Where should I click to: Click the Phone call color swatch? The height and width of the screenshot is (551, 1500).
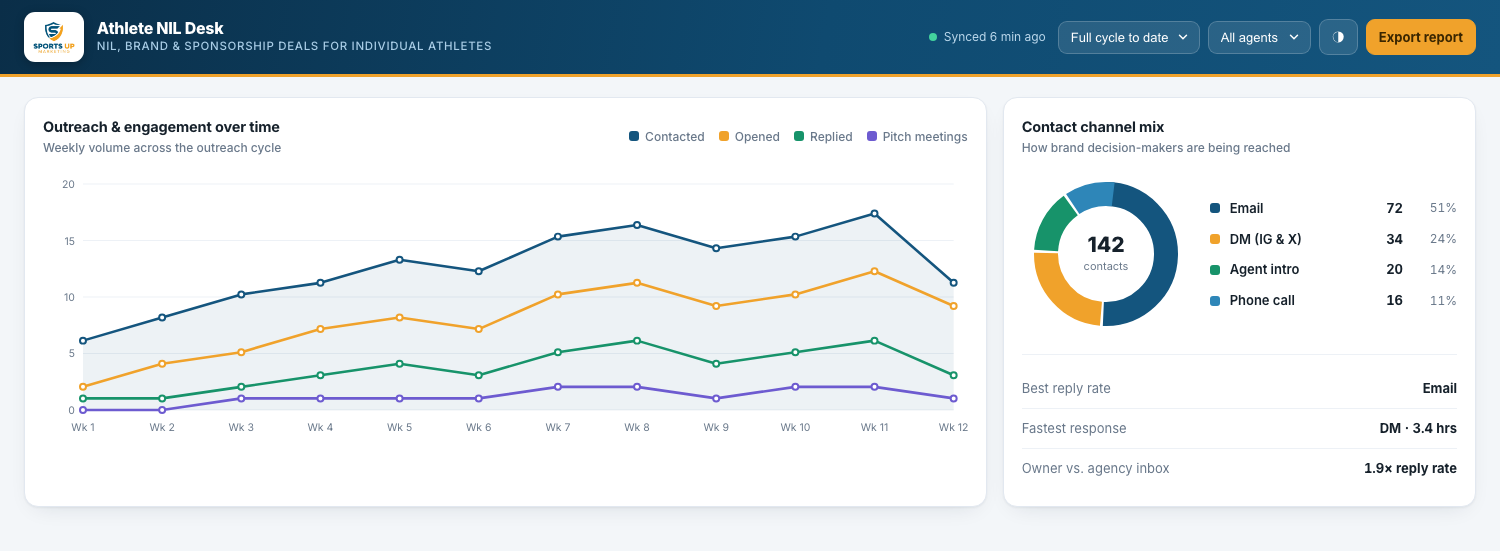(x=1215, y=301)
